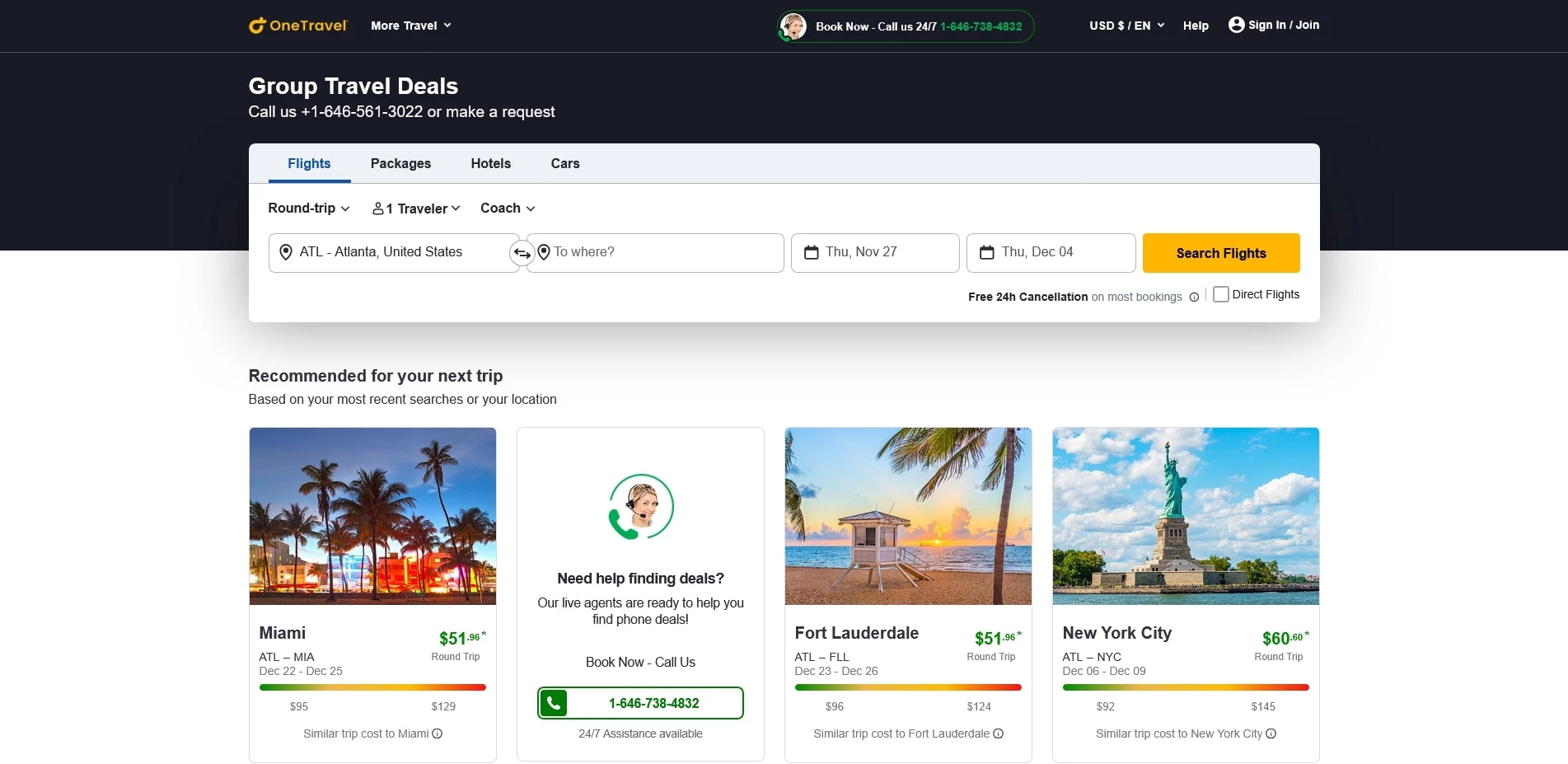Expand the 1 Traveler selector

[x=414, y=208]
